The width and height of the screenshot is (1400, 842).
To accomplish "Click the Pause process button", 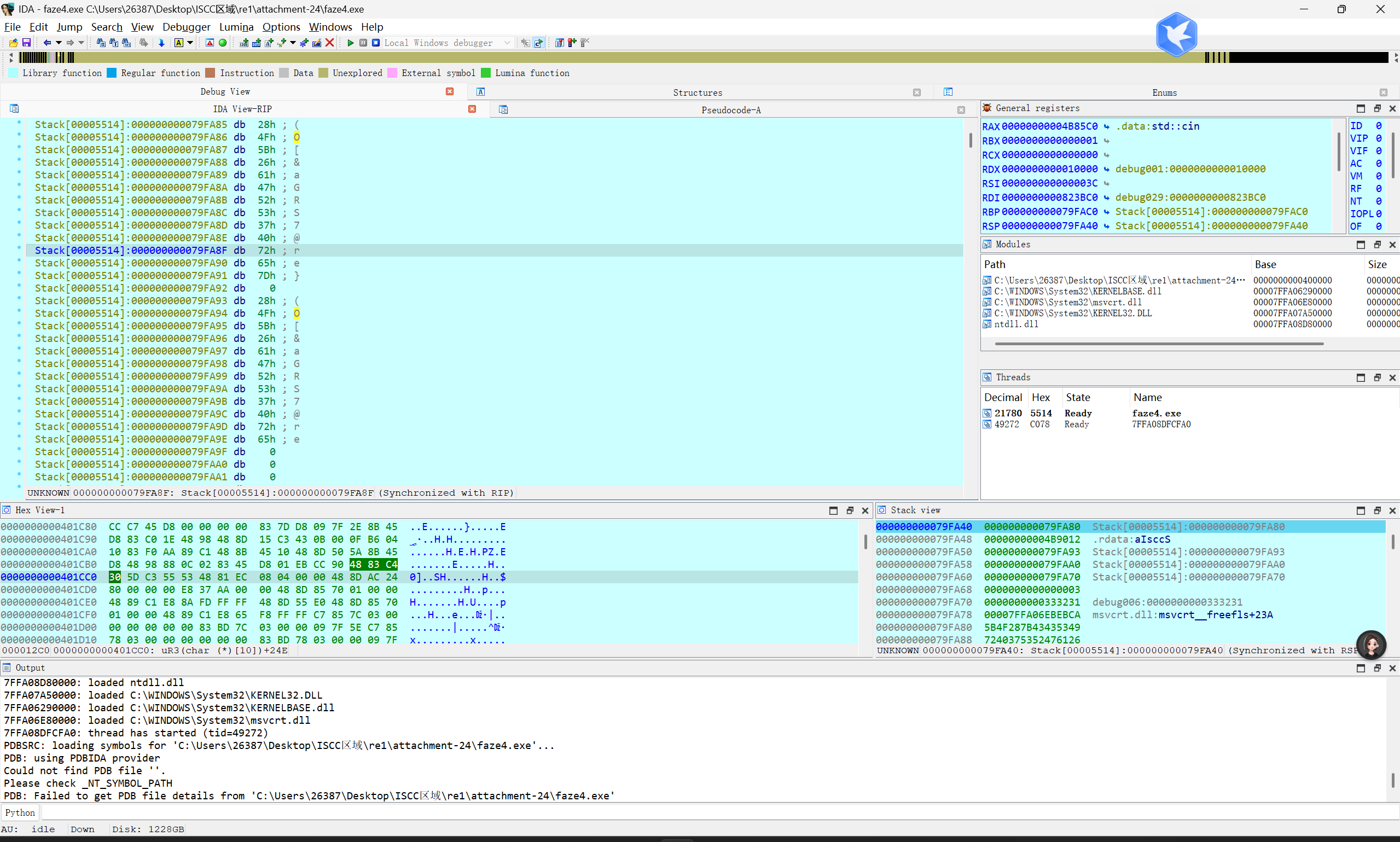I will click(x=363, y=43).
